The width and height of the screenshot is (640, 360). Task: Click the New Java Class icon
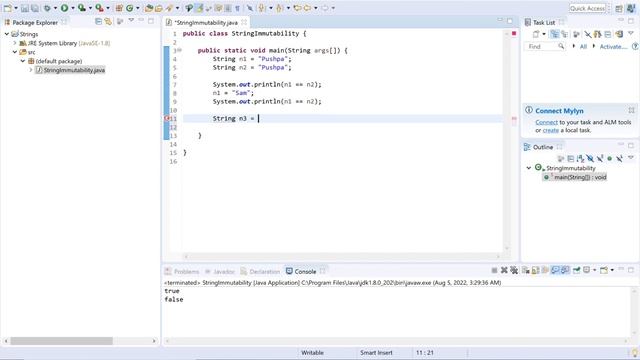click(130, 8)
